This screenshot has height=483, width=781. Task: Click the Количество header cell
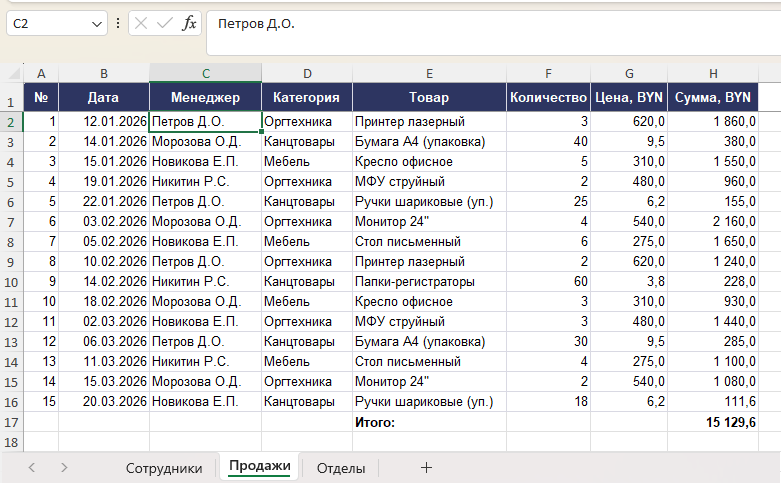click(x=548, y=97)
